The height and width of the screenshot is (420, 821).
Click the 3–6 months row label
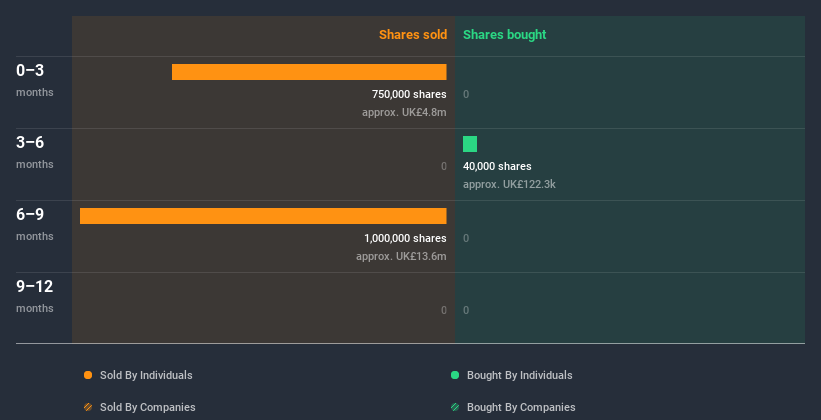[35, 152]
